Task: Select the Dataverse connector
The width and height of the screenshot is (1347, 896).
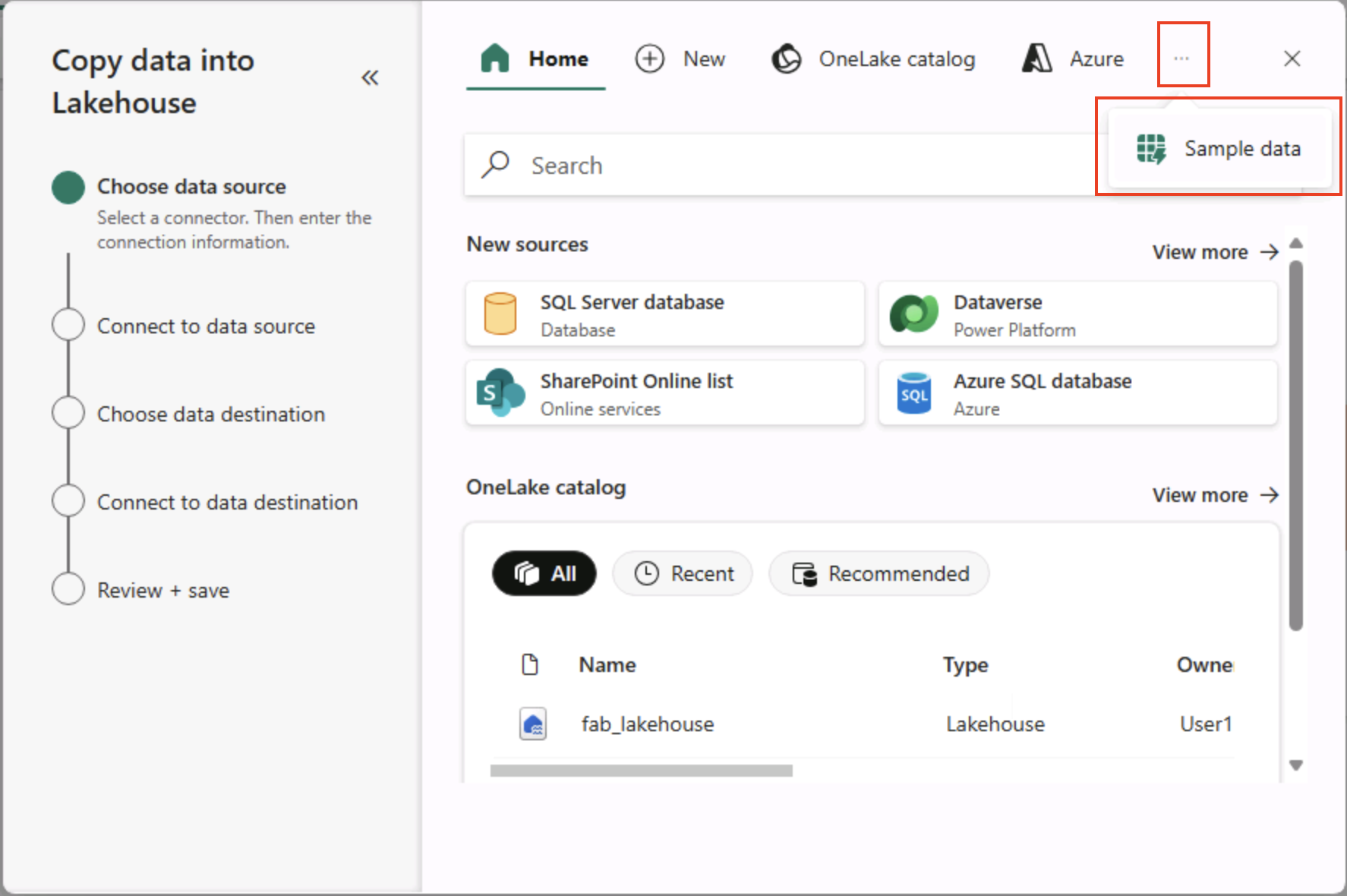Action: pos(1077,314)
